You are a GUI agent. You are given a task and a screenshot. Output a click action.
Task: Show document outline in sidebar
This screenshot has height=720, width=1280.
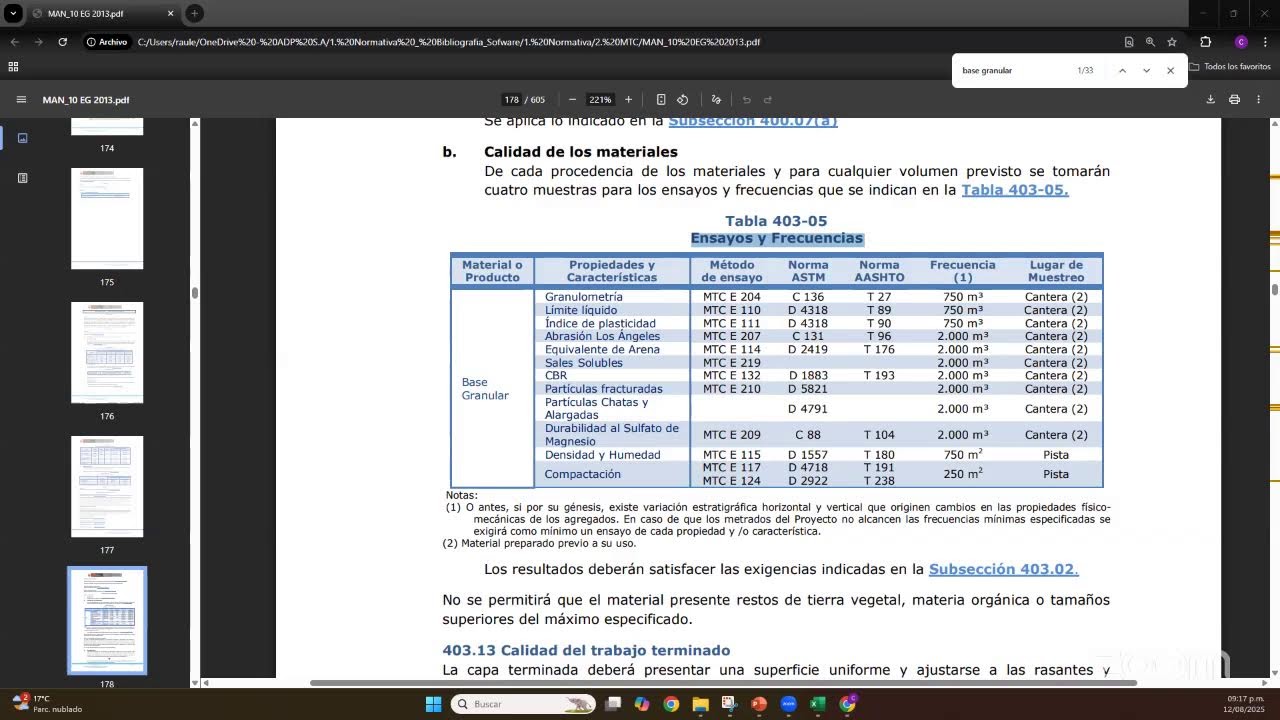pyautogui.click(x=22, y=178)
